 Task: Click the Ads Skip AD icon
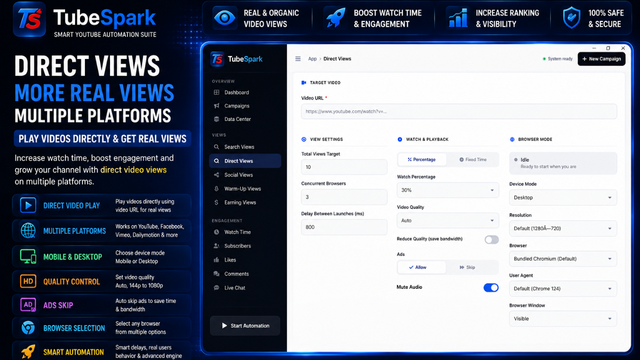click(28, 305)
